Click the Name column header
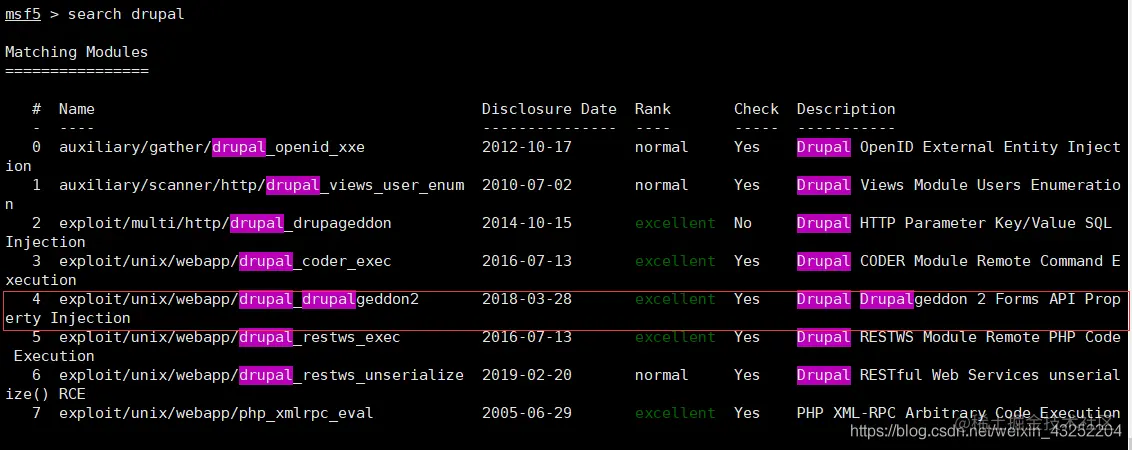The height and width of the screenshot is (450, 1132). (x=77, y=109)
